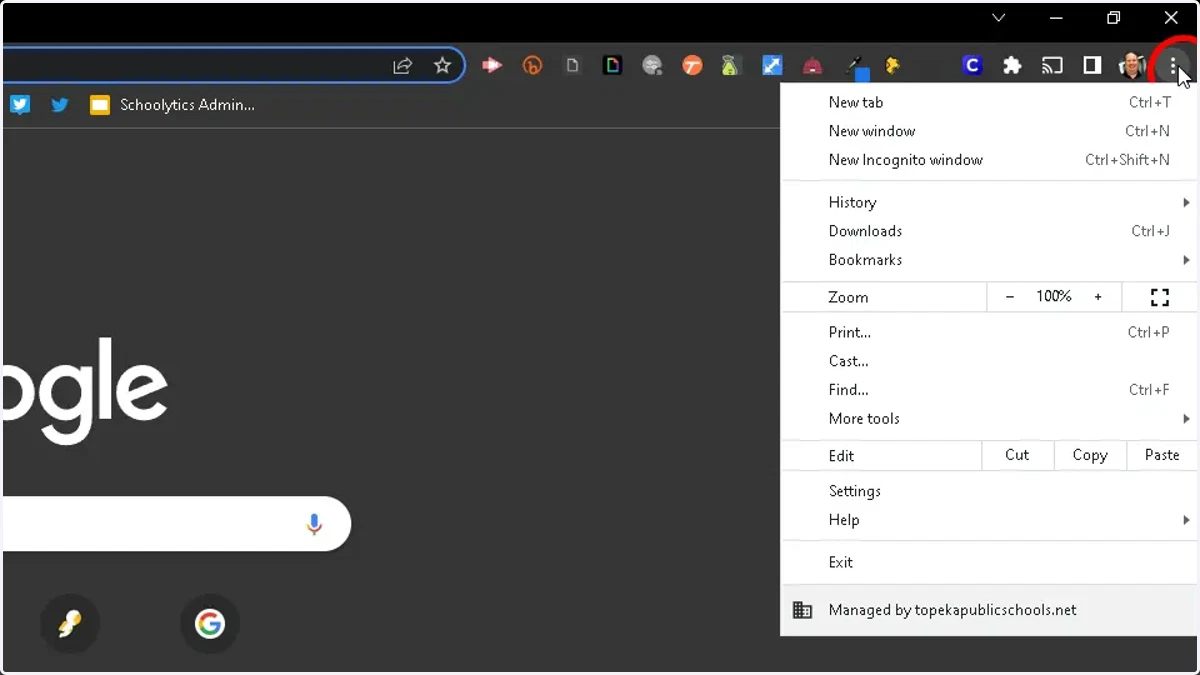Image resolution: width=1200 pixels, height=675 pixels.
Task: Open the Twitter bird bookmark
Action: [x=60, y=104]
